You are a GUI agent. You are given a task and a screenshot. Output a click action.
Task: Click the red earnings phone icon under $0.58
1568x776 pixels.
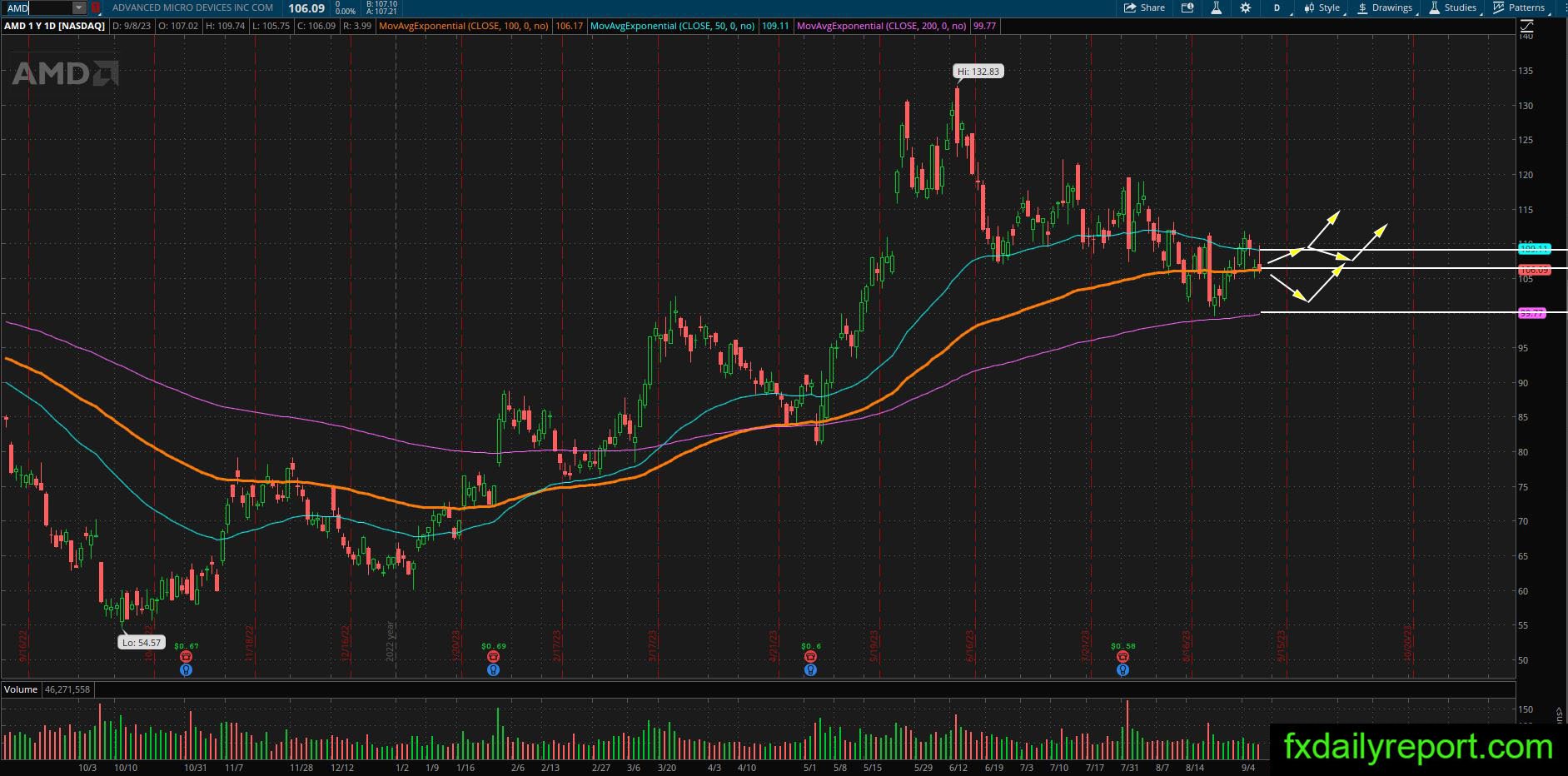tap(1122, 657)
